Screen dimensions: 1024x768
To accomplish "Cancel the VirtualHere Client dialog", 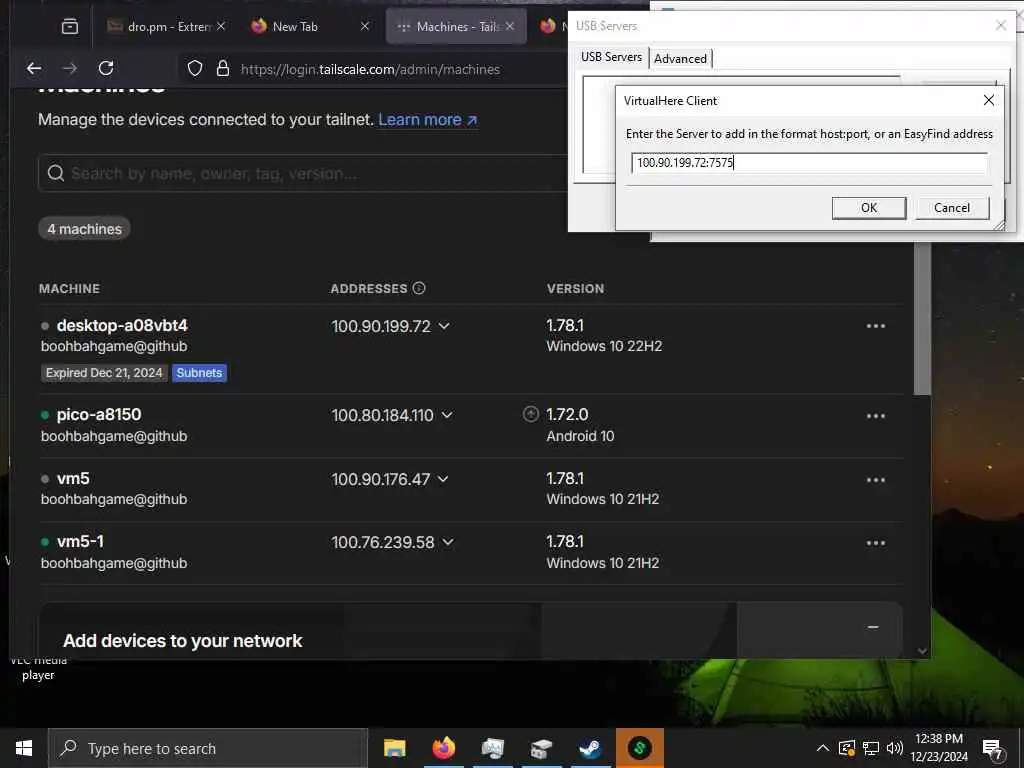I will pyautogui.click(x=952, y=208).
